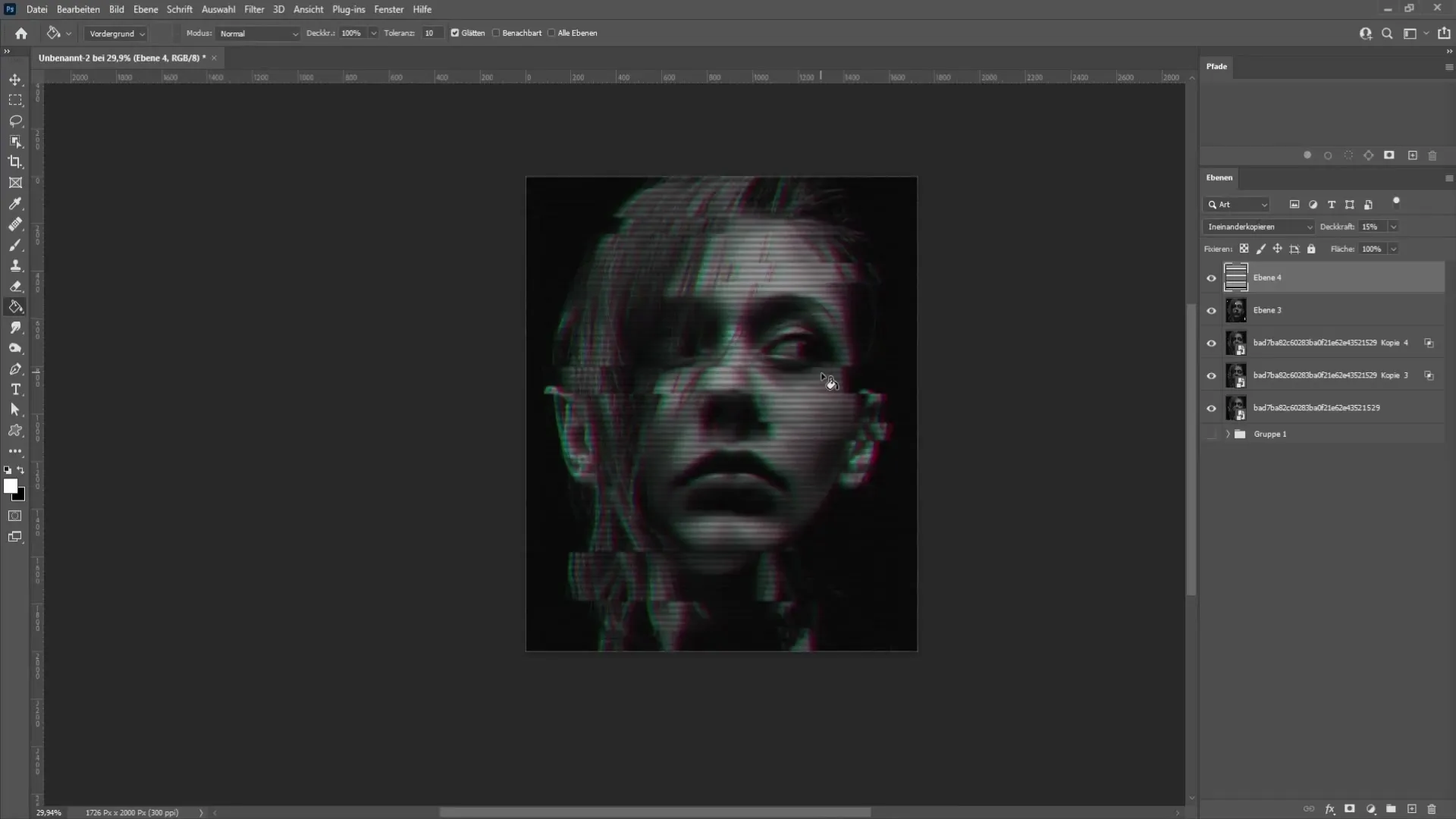Select the Lasso tool
The height and width of the screenshot is (819, 1456).
15,121
